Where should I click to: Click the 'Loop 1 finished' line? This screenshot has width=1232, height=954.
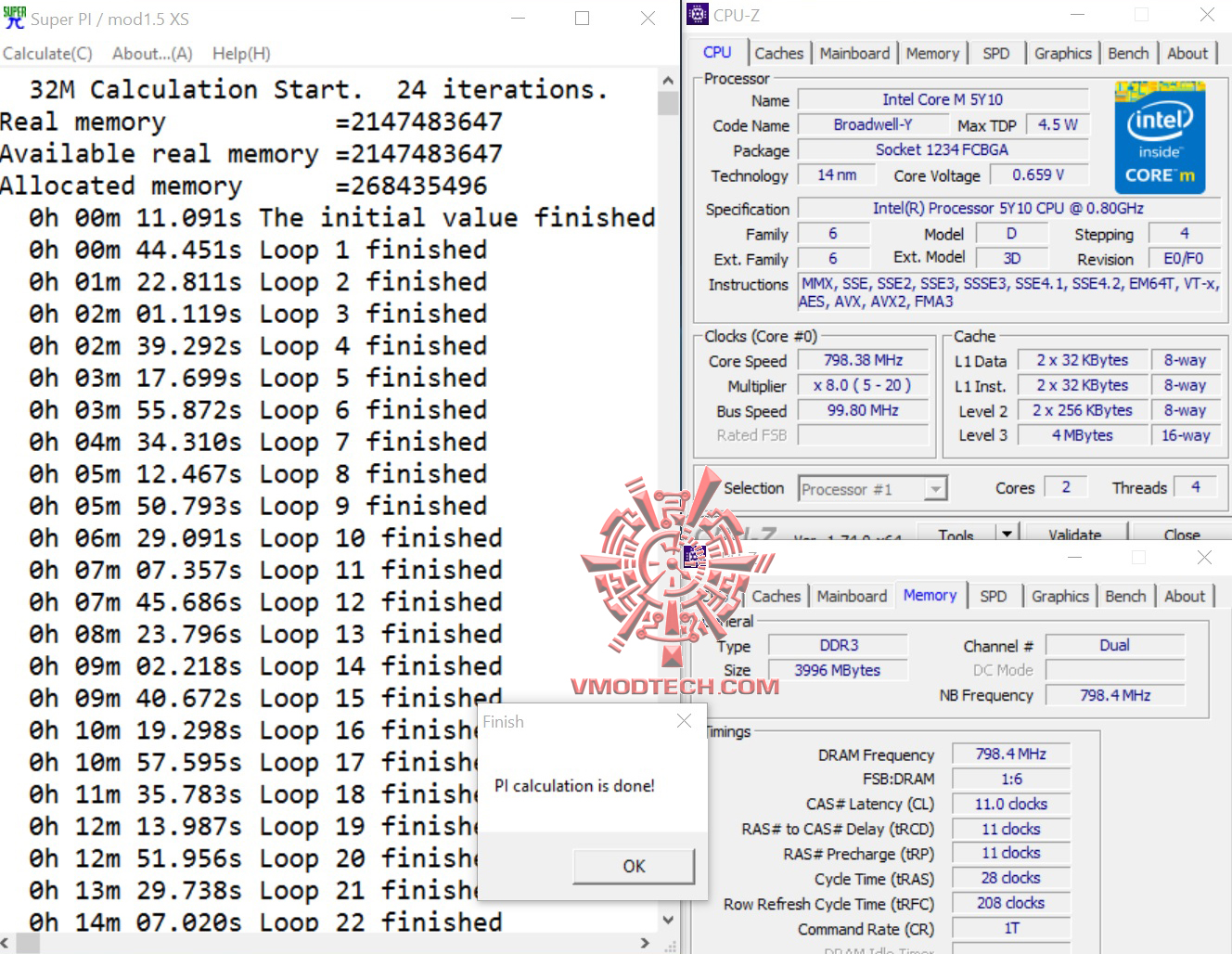click(258, 251)
